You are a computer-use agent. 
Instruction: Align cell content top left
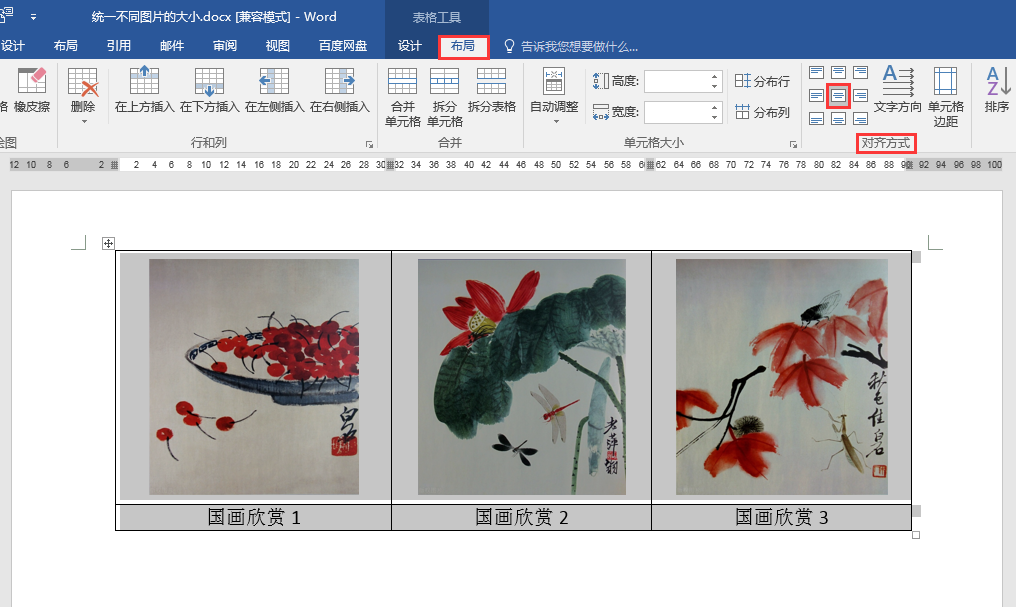816,73
